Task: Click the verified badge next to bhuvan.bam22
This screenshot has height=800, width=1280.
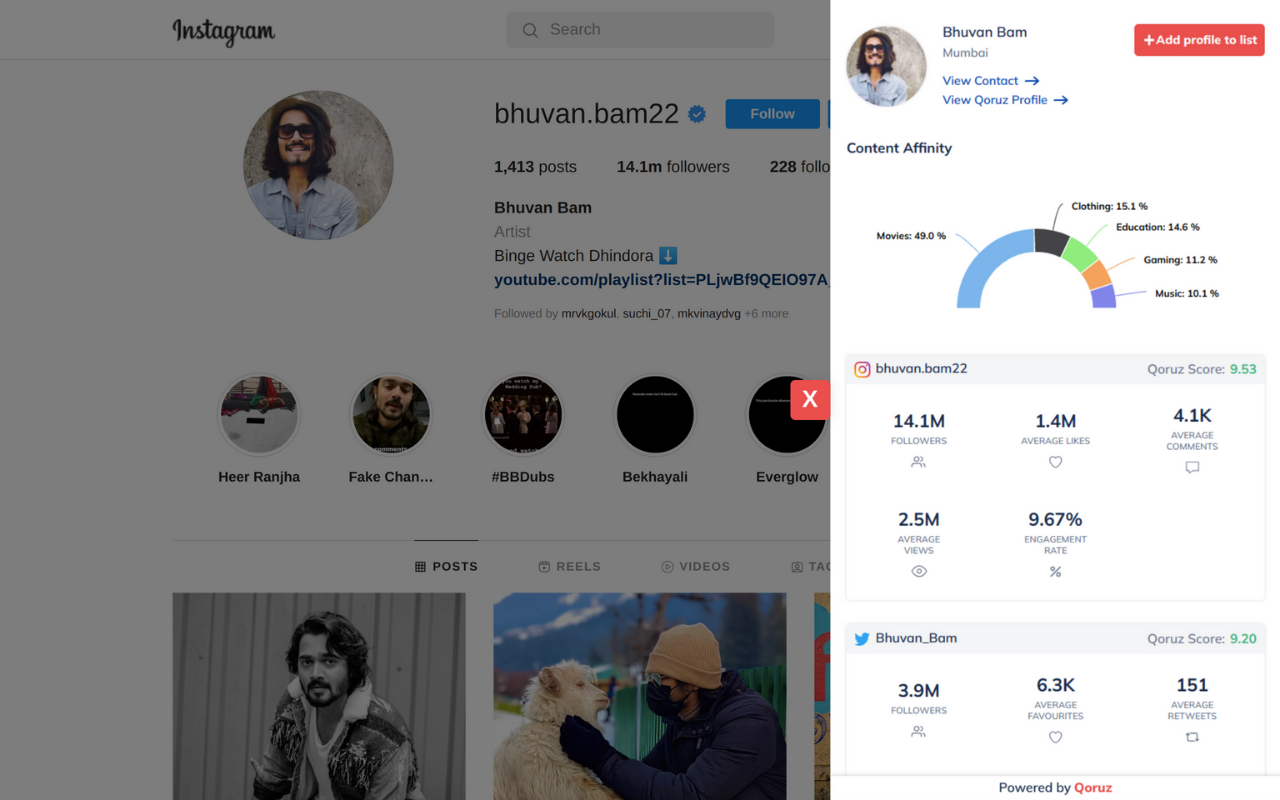Action: [696, 113]
